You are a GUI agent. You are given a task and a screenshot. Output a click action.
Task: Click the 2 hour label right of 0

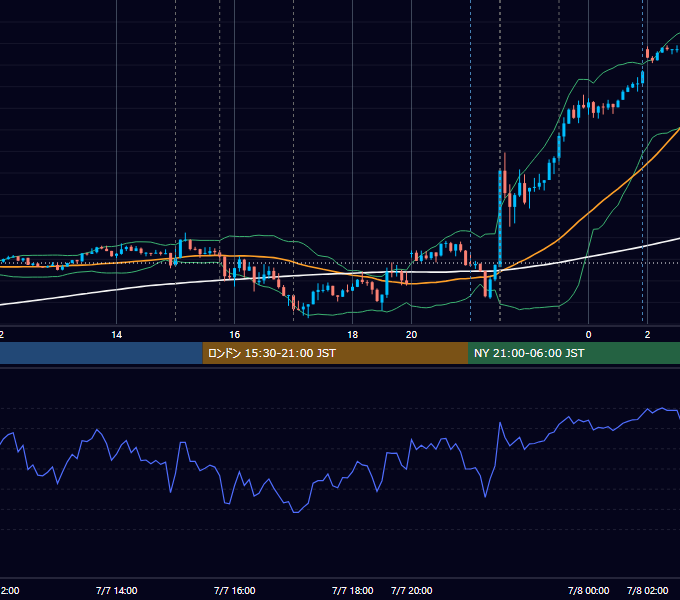tap(647, 335)
